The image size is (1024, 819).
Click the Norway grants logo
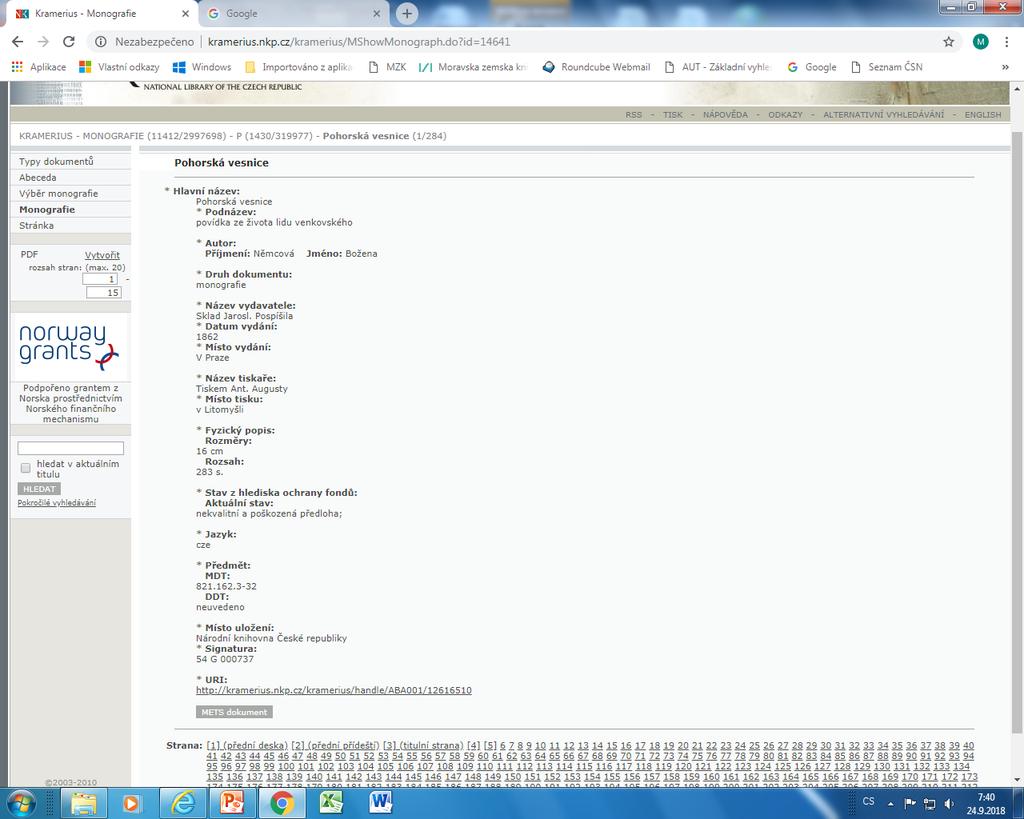tap(69, 347)
